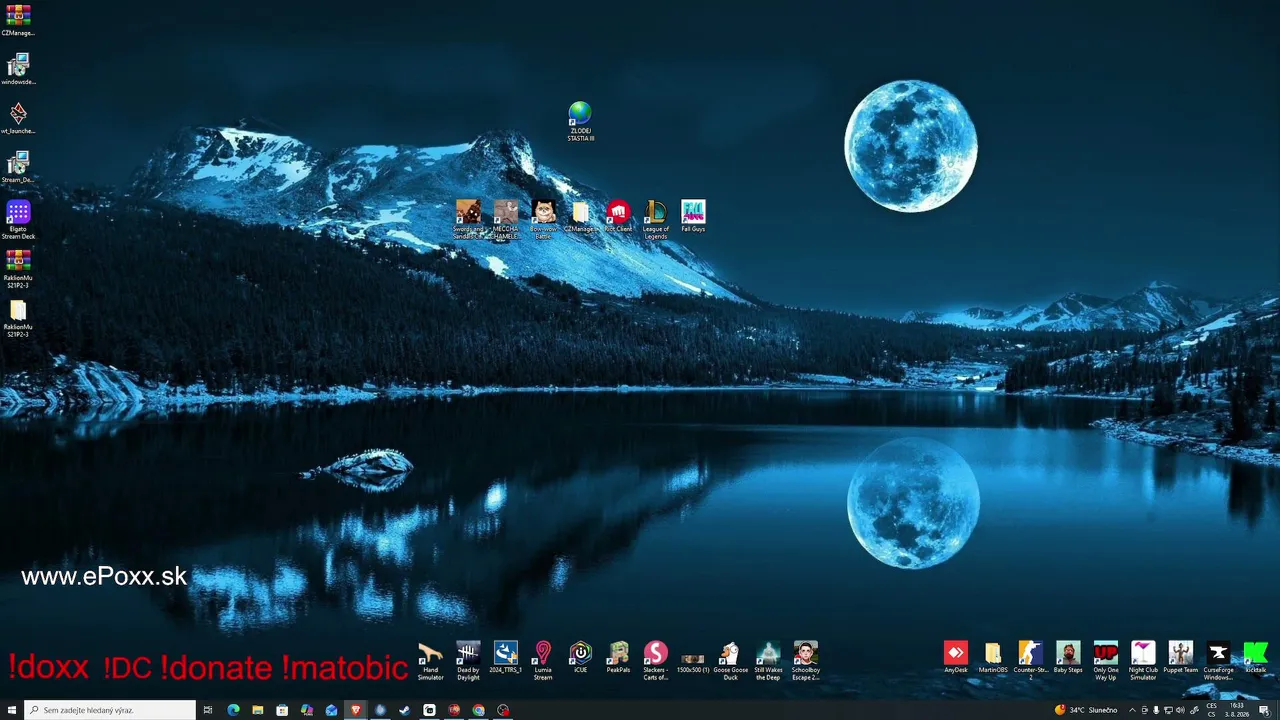Screen dimensions: 1280x720
Task: Open Microsoft Store from the taskbar
Action: click(282, 710)
